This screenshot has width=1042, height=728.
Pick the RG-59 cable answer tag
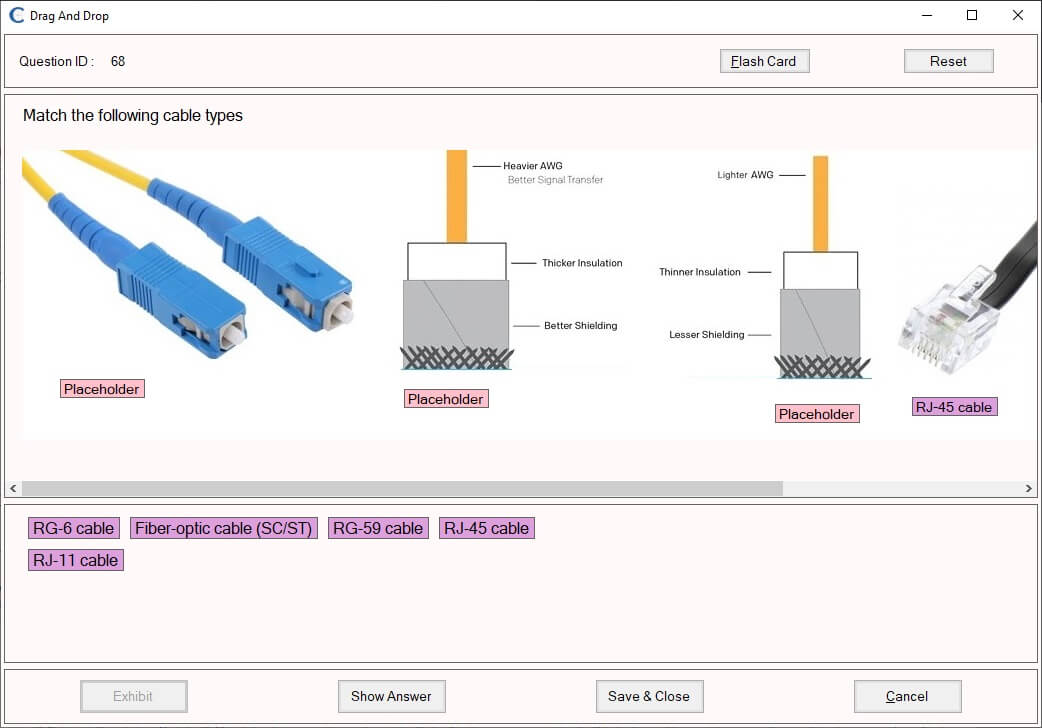coord(378,528)
